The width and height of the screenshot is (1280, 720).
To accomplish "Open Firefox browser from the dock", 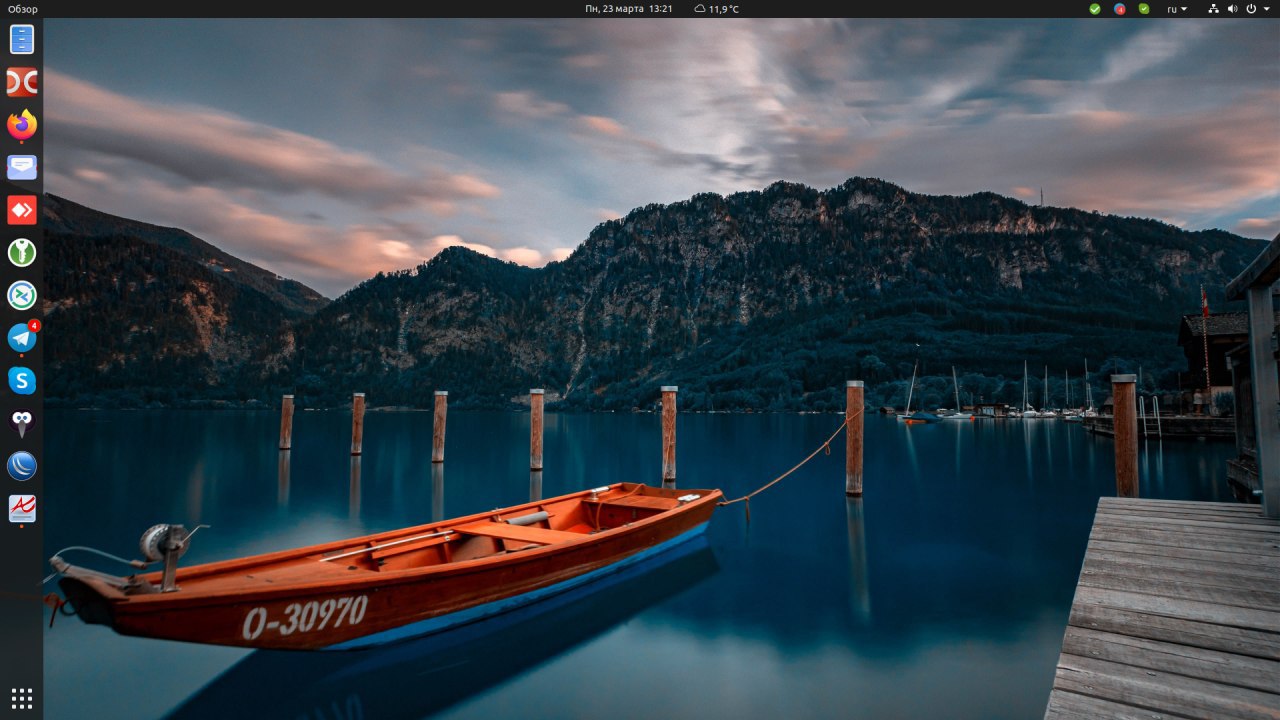I will [22, 125].
